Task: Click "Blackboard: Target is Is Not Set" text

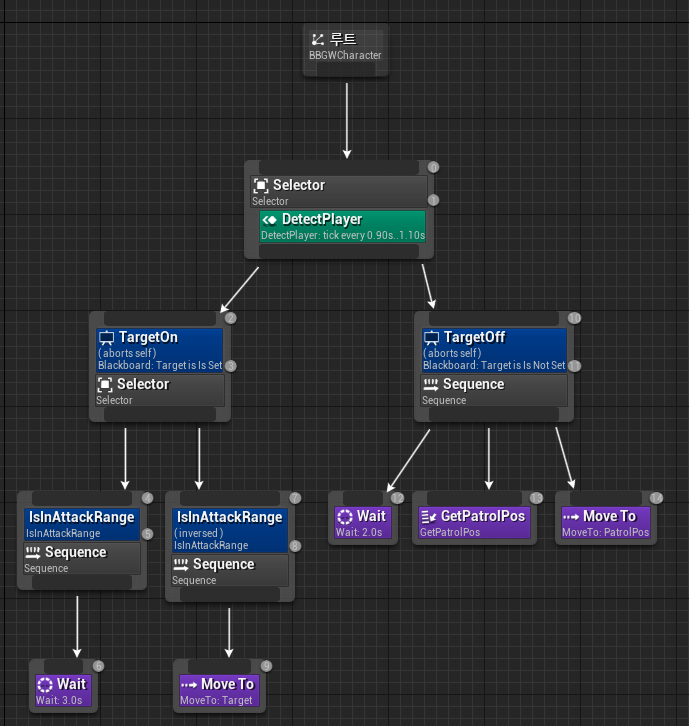Action: point(494,365)
